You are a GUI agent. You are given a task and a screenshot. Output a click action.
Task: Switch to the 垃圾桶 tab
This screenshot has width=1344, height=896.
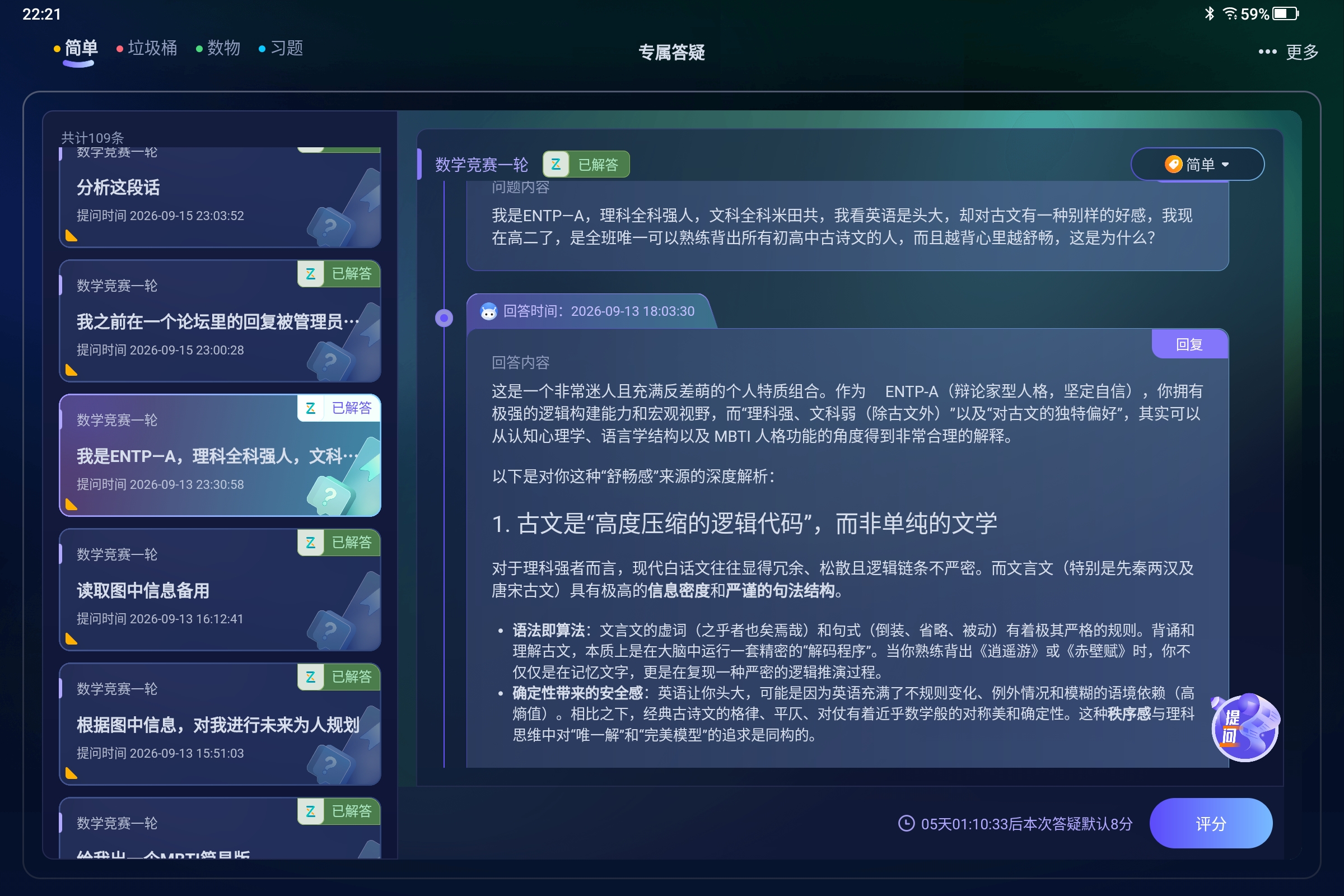click(147, 48)
